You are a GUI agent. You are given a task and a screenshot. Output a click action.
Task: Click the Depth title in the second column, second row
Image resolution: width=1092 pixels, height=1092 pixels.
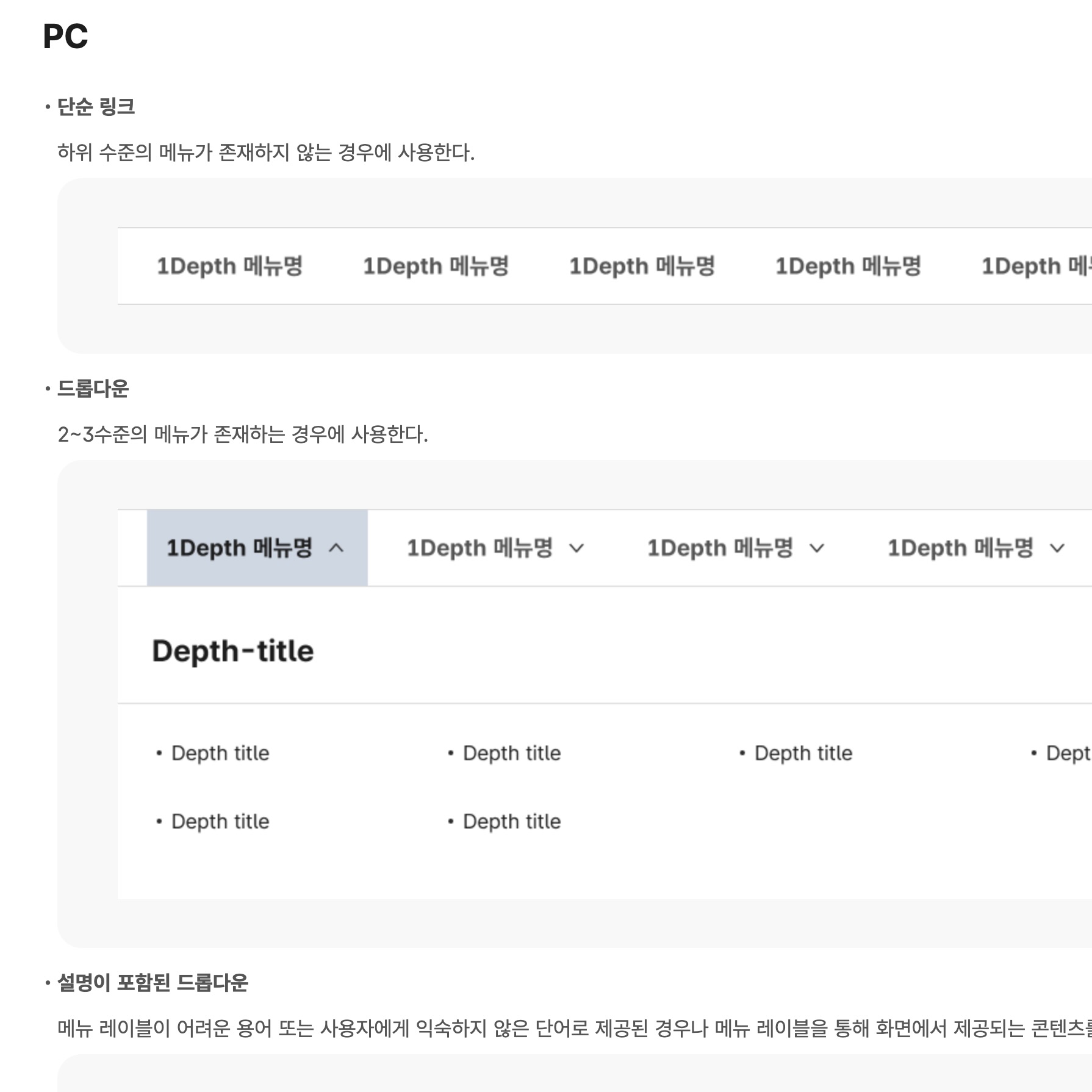coord(512,821)
